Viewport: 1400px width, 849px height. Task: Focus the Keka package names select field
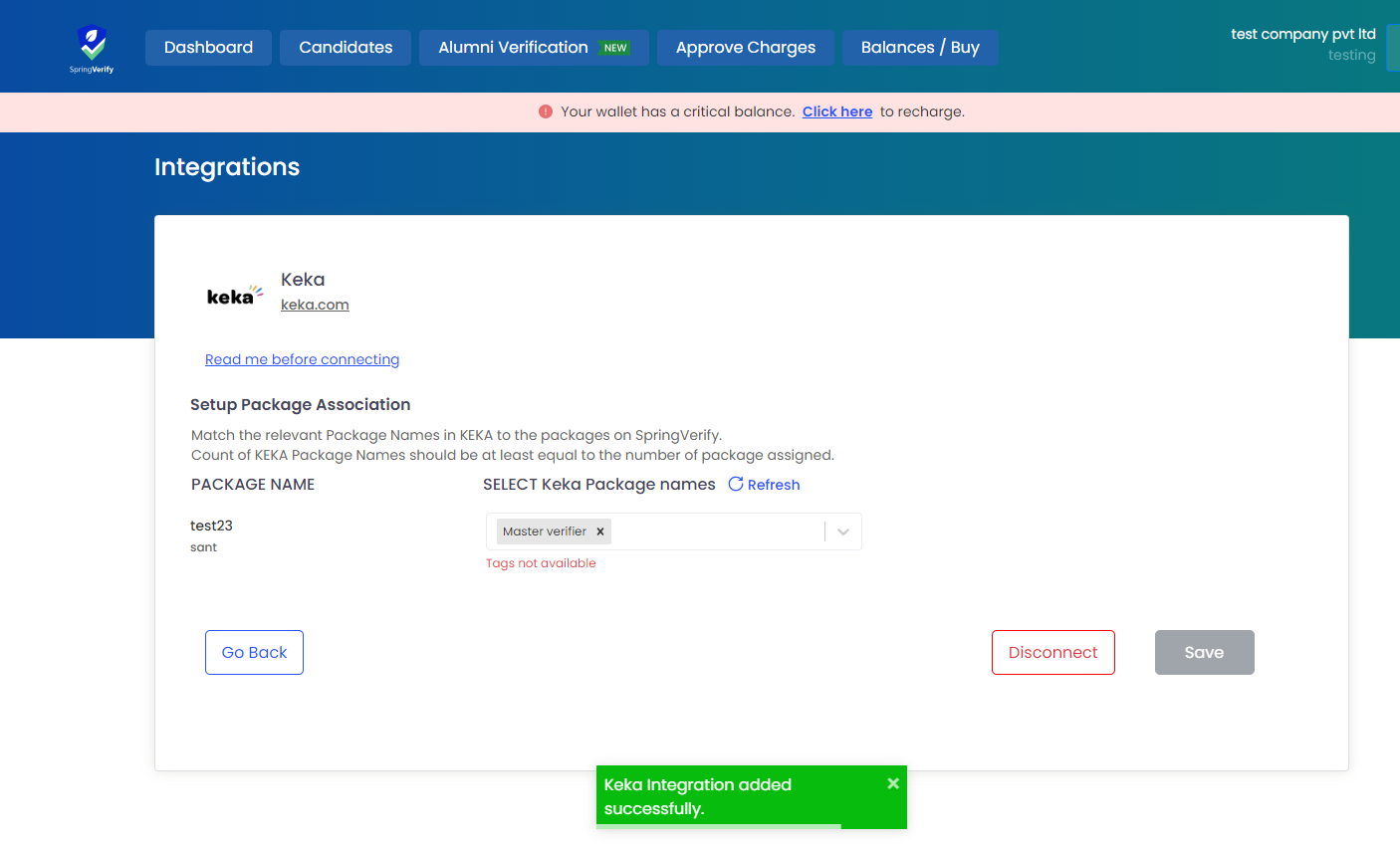[x=674, y=531]
